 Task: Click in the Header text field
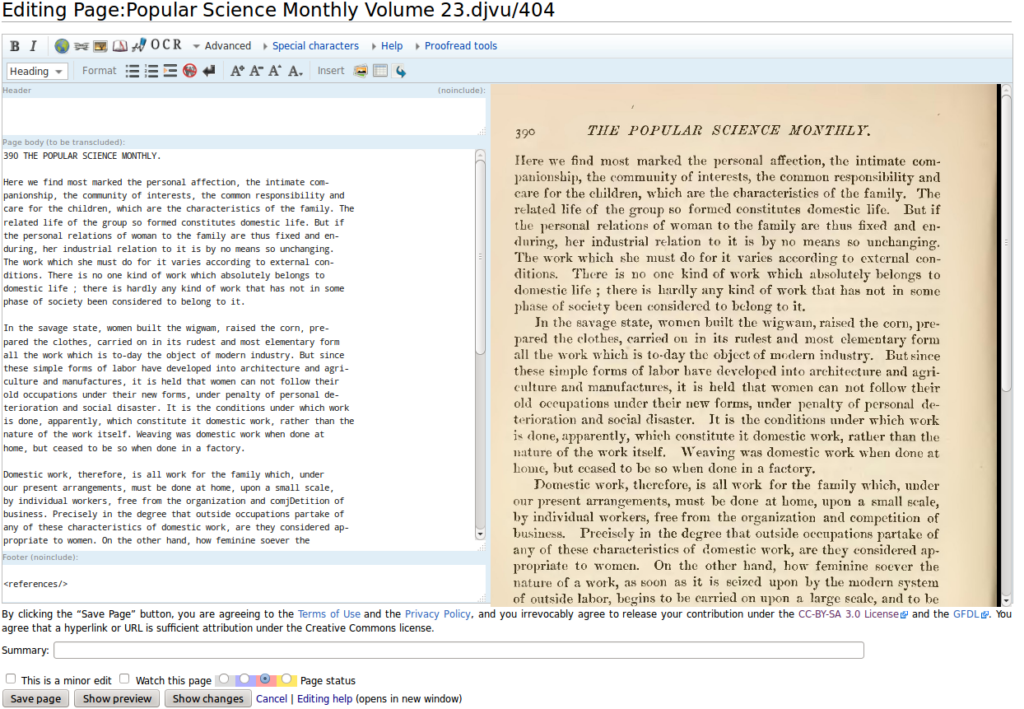[243, 116]
